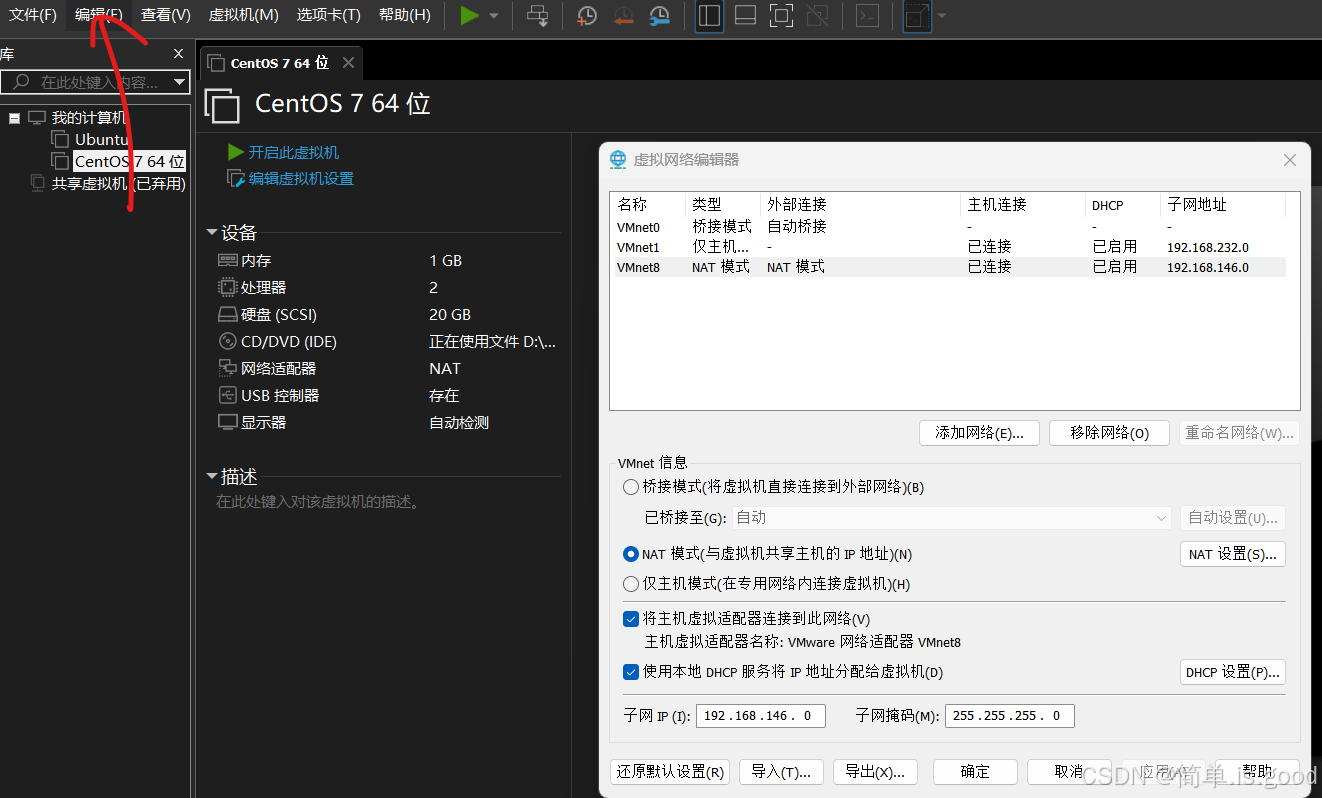This screenshot has width=1322, height=798.
Task: Click the large VM icon beside CentOS 7 title
Action: click(x=222, y=105)
